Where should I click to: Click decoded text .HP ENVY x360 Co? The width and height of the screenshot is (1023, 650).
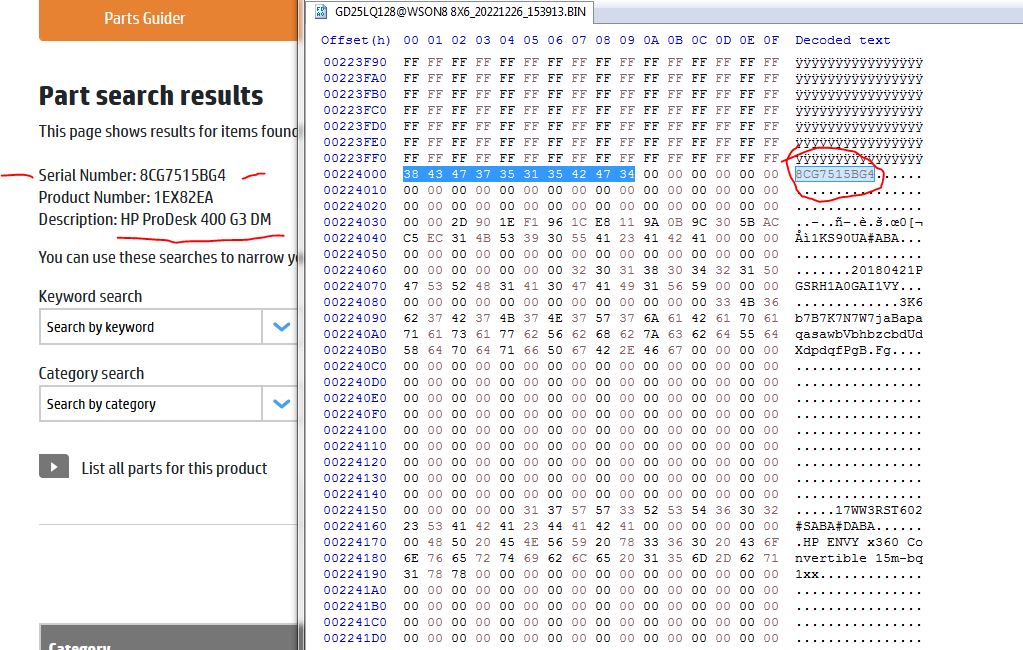(x=859, y=542)
